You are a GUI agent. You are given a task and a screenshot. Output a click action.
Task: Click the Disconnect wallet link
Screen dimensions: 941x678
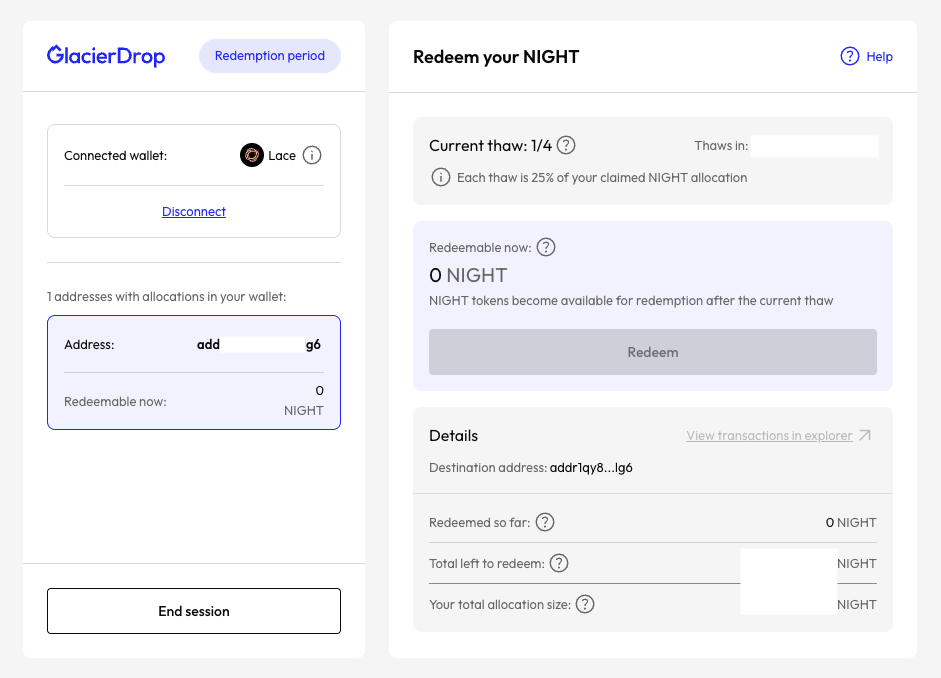(194, 212)
